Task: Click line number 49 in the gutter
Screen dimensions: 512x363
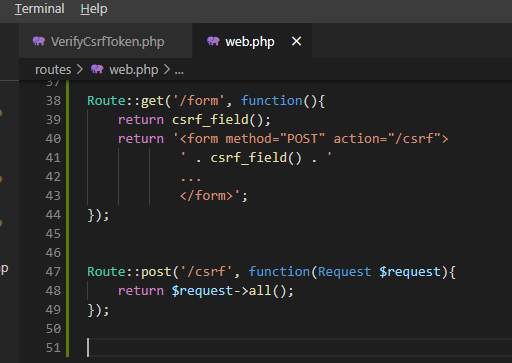Action: pyautogui.click(x=53, y=310)
